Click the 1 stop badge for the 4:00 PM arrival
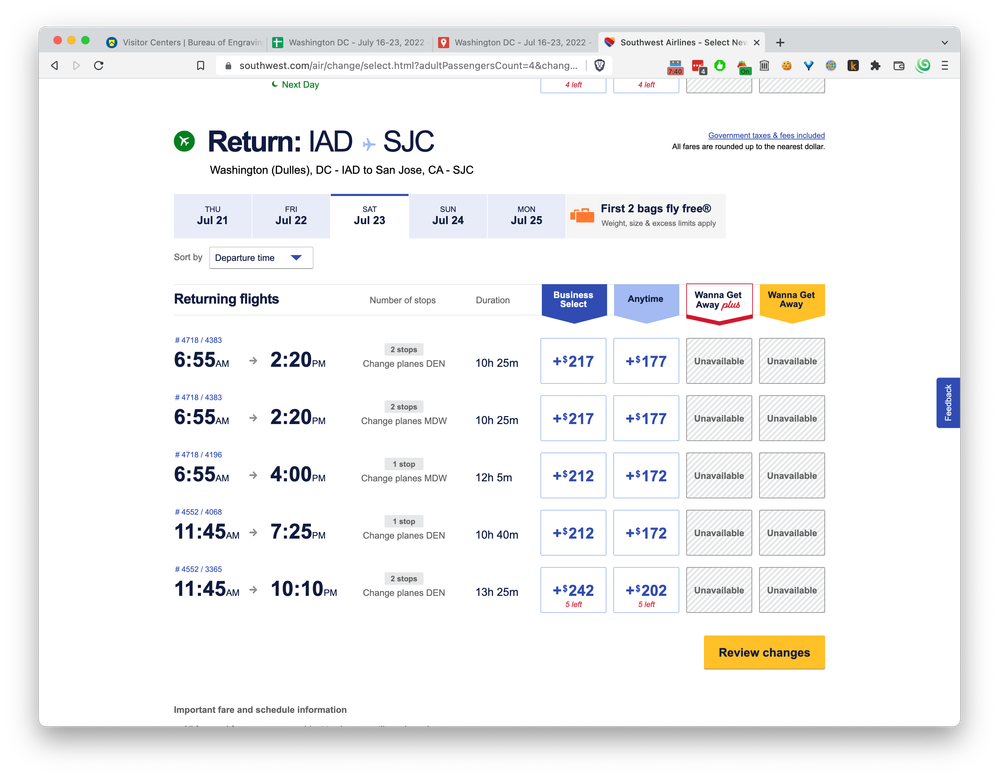This screenshot has height=778, width=999. coord(404,464)
